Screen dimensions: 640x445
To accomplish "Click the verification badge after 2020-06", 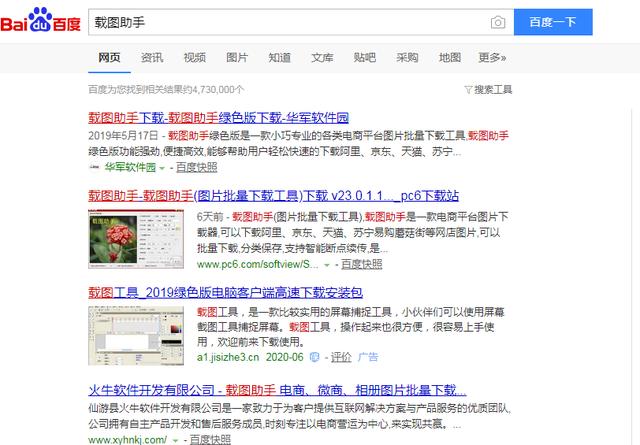I will 314,357.
